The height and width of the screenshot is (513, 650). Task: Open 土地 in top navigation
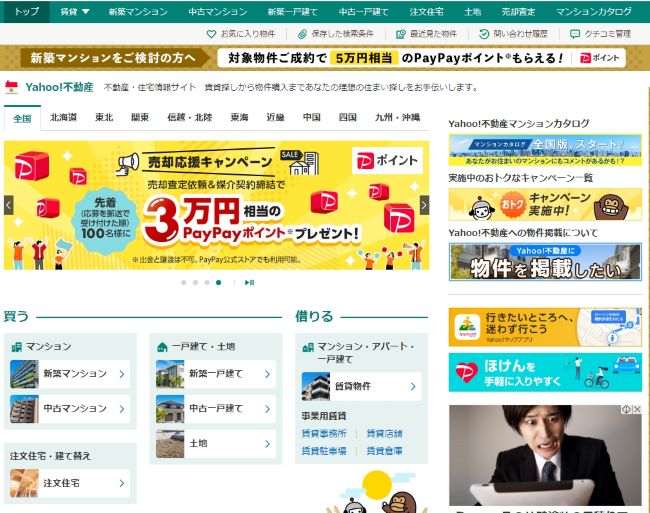coord(473,12)
